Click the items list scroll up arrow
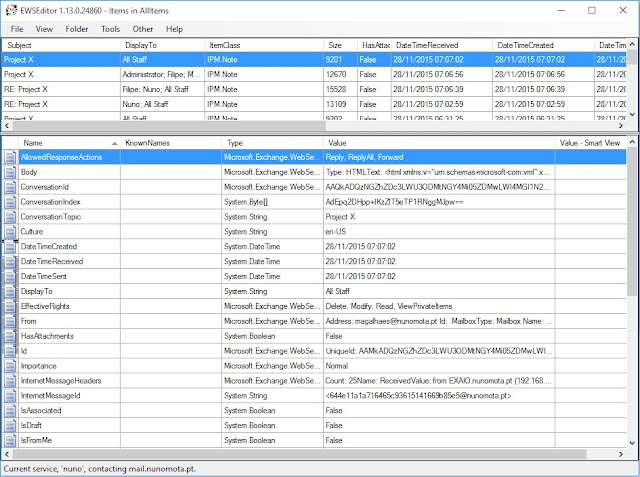The image size is (640, 477). click(632, 44)
